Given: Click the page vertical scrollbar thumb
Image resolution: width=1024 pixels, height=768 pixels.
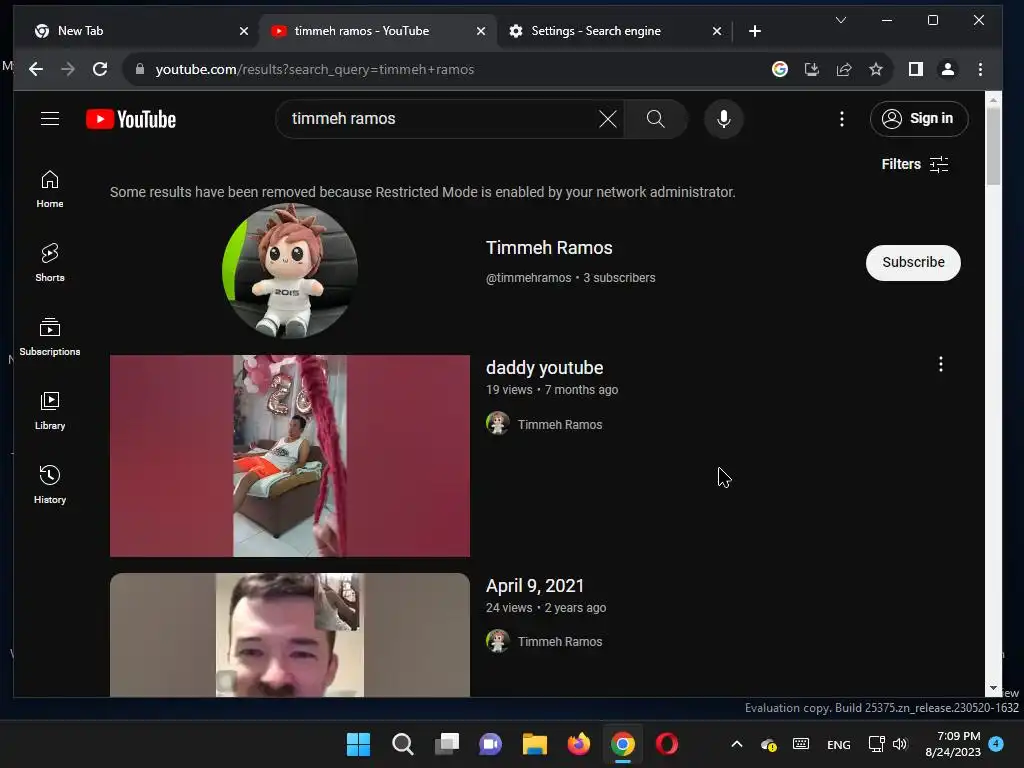Looking at the screenshot, I should pyautogui.click(x=993, y=145).
